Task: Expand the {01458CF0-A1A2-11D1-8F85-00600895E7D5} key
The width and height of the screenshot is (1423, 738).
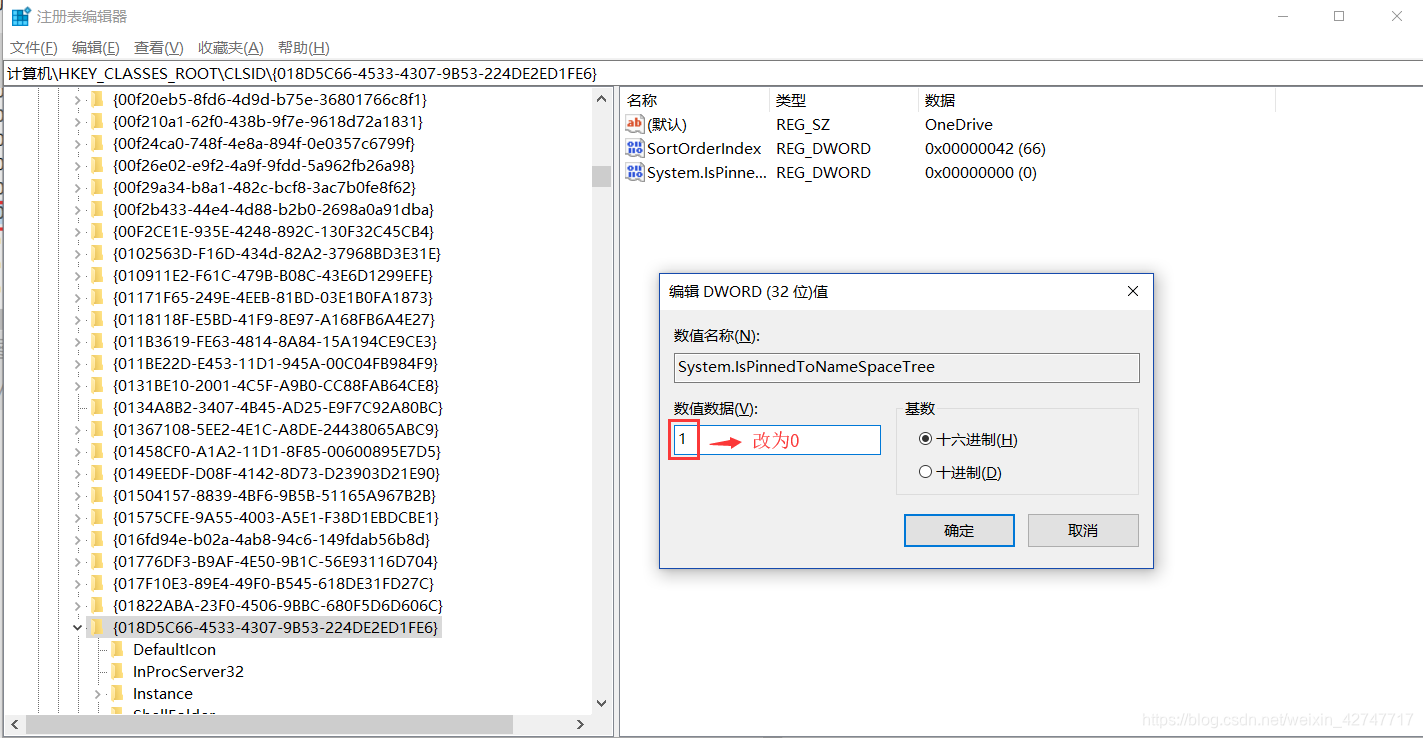Action: tap(78, 451)
